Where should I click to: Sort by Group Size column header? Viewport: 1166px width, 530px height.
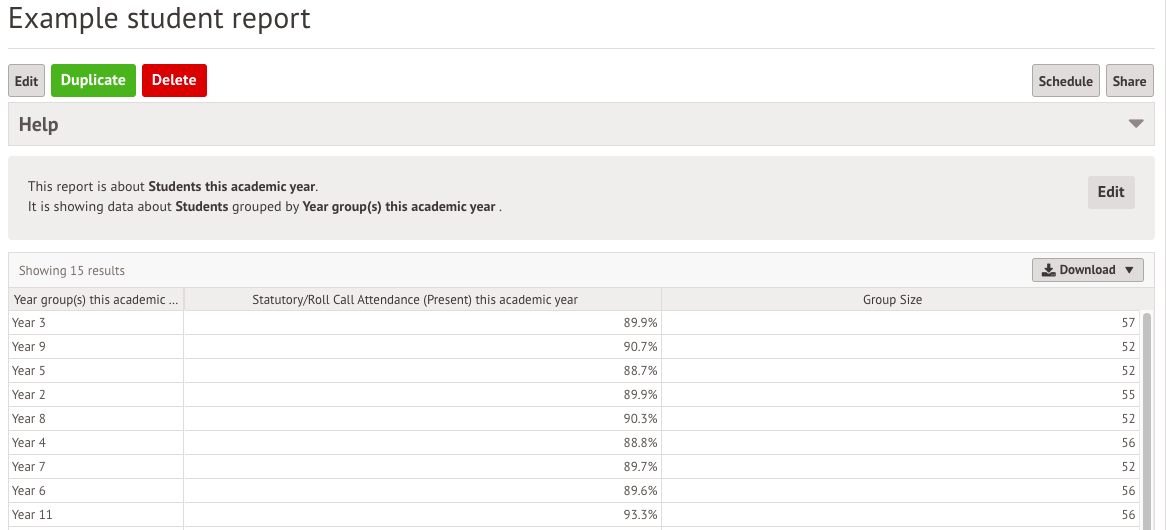892,300
